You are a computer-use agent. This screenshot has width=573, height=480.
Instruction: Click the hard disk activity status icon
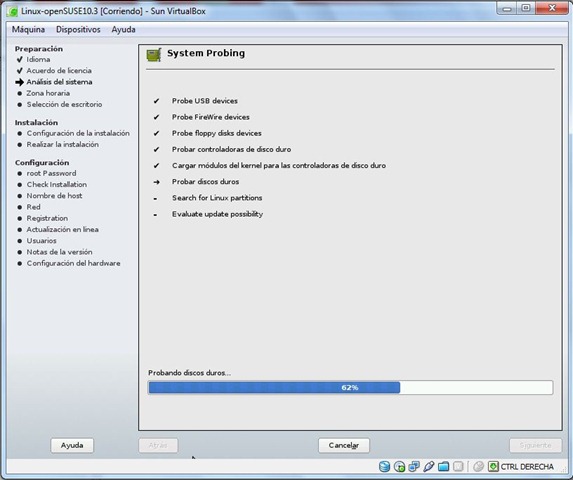pos(384,466)
